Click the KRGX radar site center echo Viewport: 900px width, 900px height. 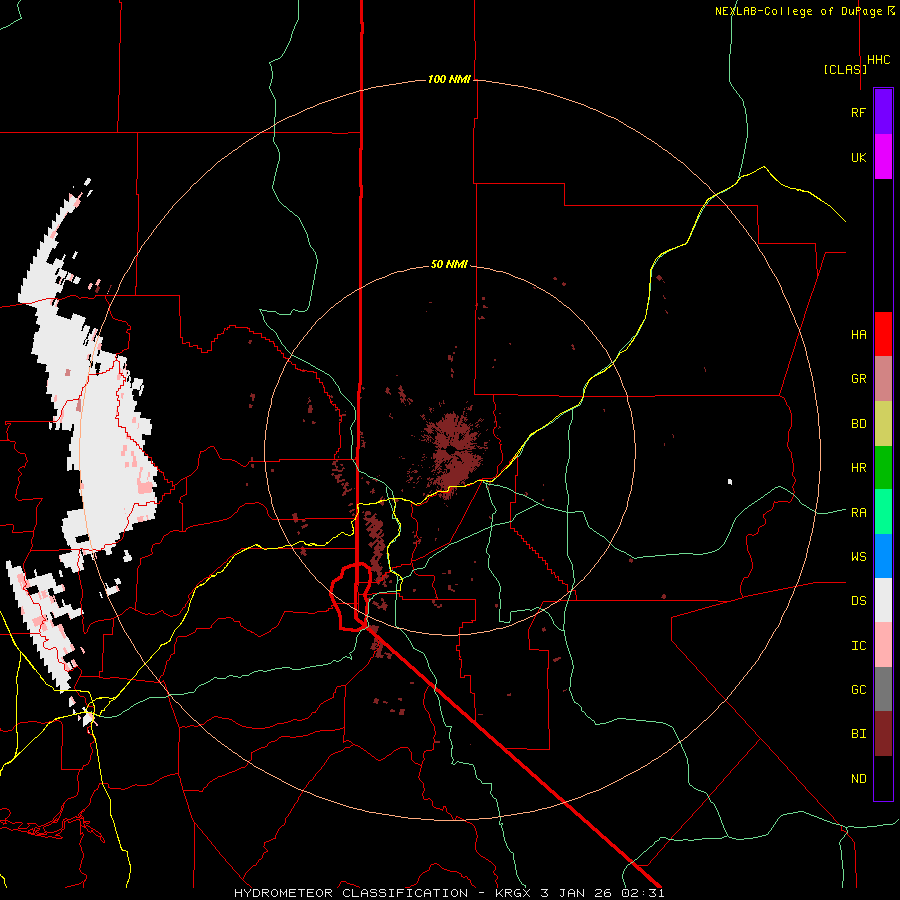451,451
